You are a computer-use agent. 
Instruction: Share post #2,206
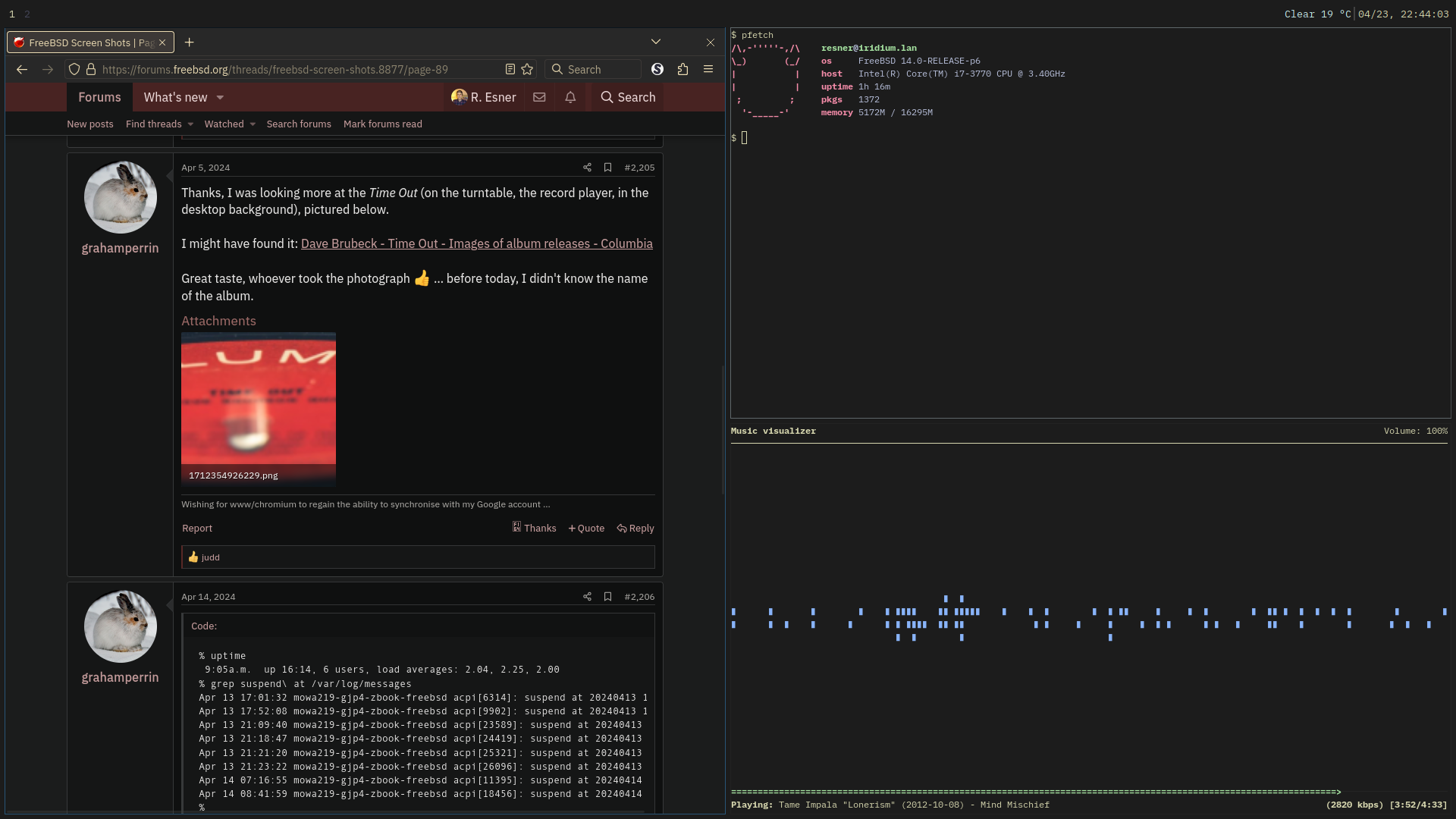click(587, 597)
